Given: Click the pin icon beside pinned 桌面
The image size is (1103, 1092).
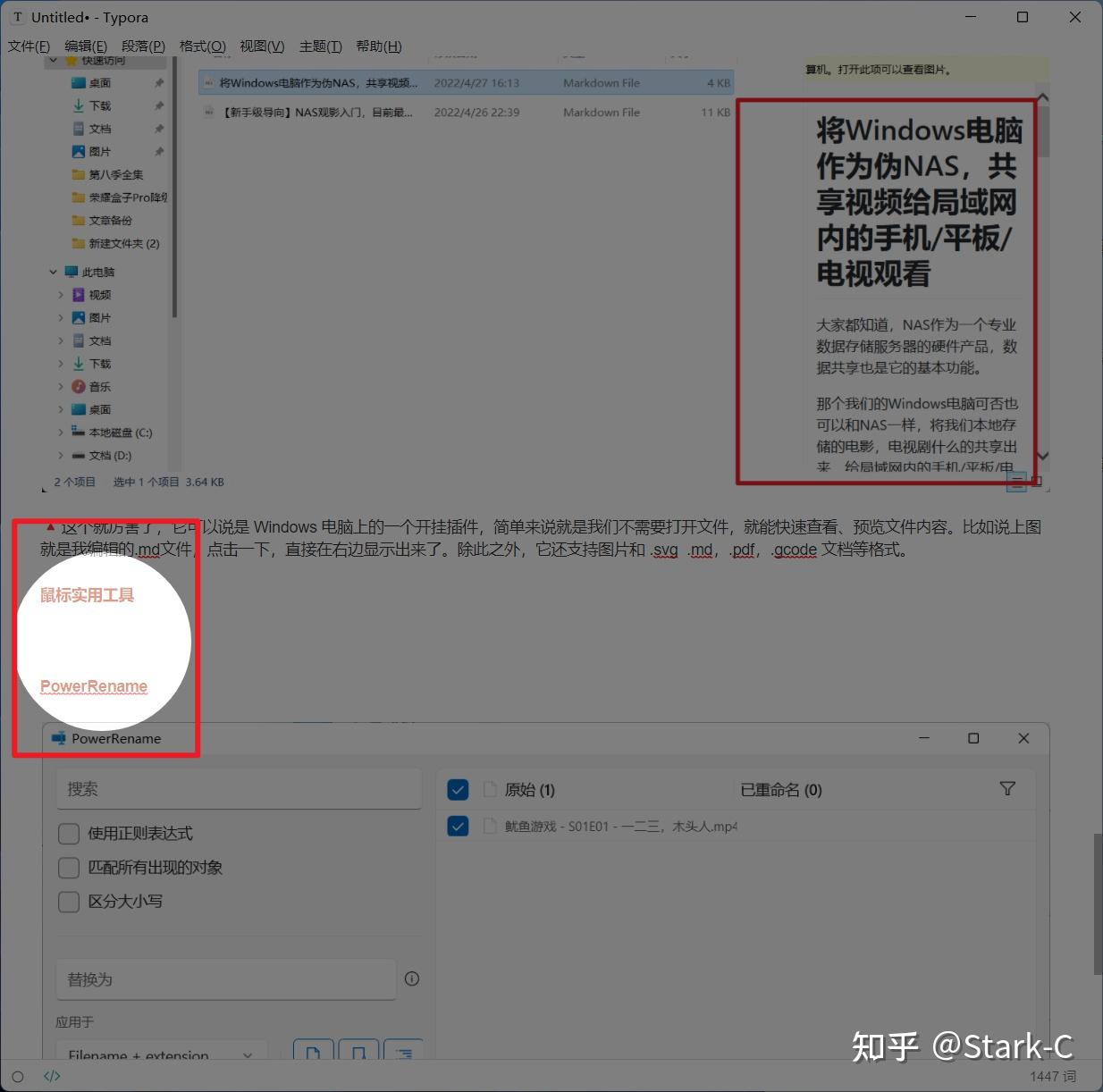Looking at the screenshot, I should [x=159, y=83].
